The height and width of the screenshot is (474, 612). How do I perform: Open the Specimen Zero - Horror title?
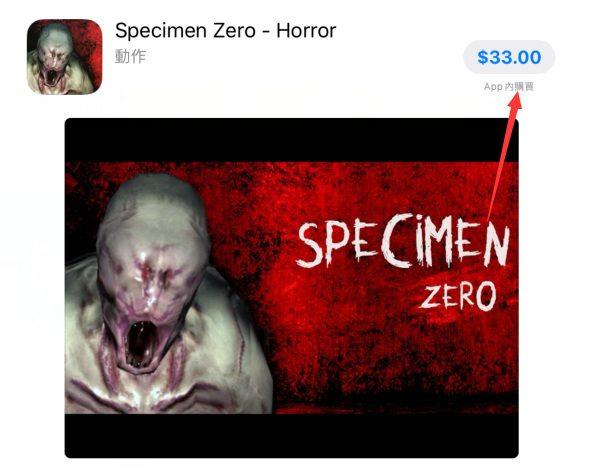click(226, 30)
